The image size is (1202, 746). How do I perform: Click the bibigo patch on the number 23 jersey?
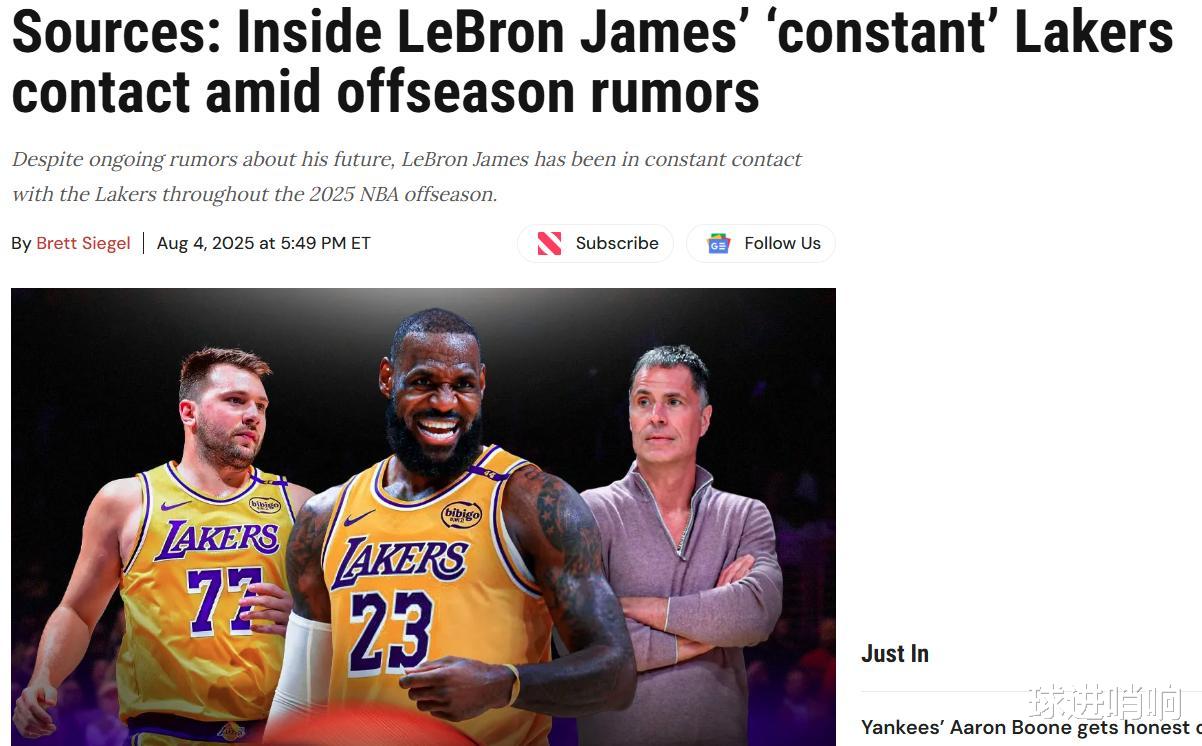pos(461,514)
